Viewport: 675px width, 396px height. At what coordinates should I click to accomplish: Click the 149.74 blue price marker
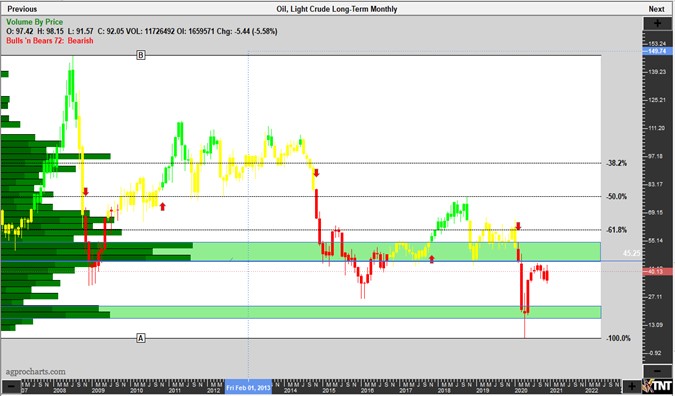click(657, 51)
